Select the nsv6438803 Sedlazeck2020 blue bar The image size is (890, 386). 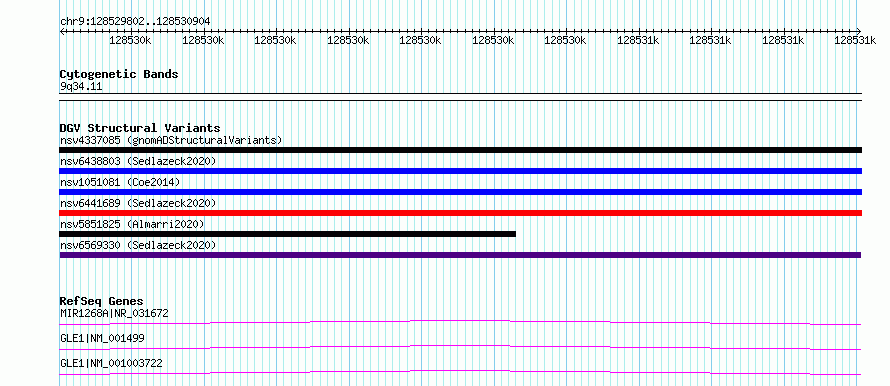pyautogui.click(x=460, y=171)
